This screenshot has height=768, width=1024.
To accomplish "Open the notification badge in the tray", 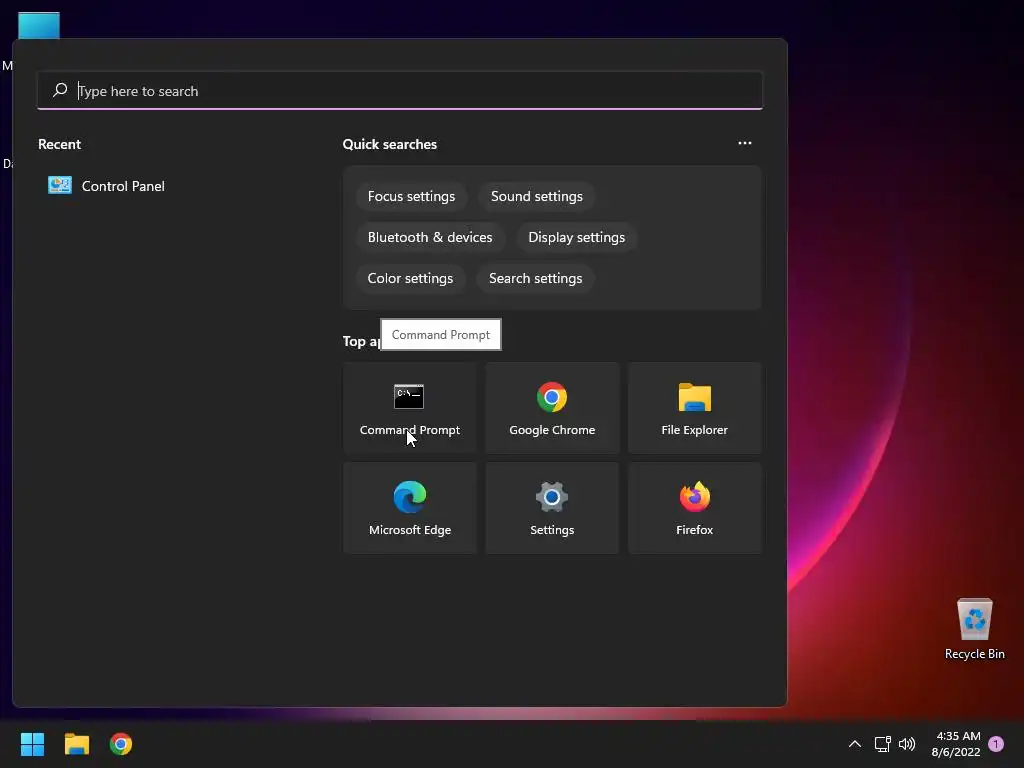I will 996,744.
